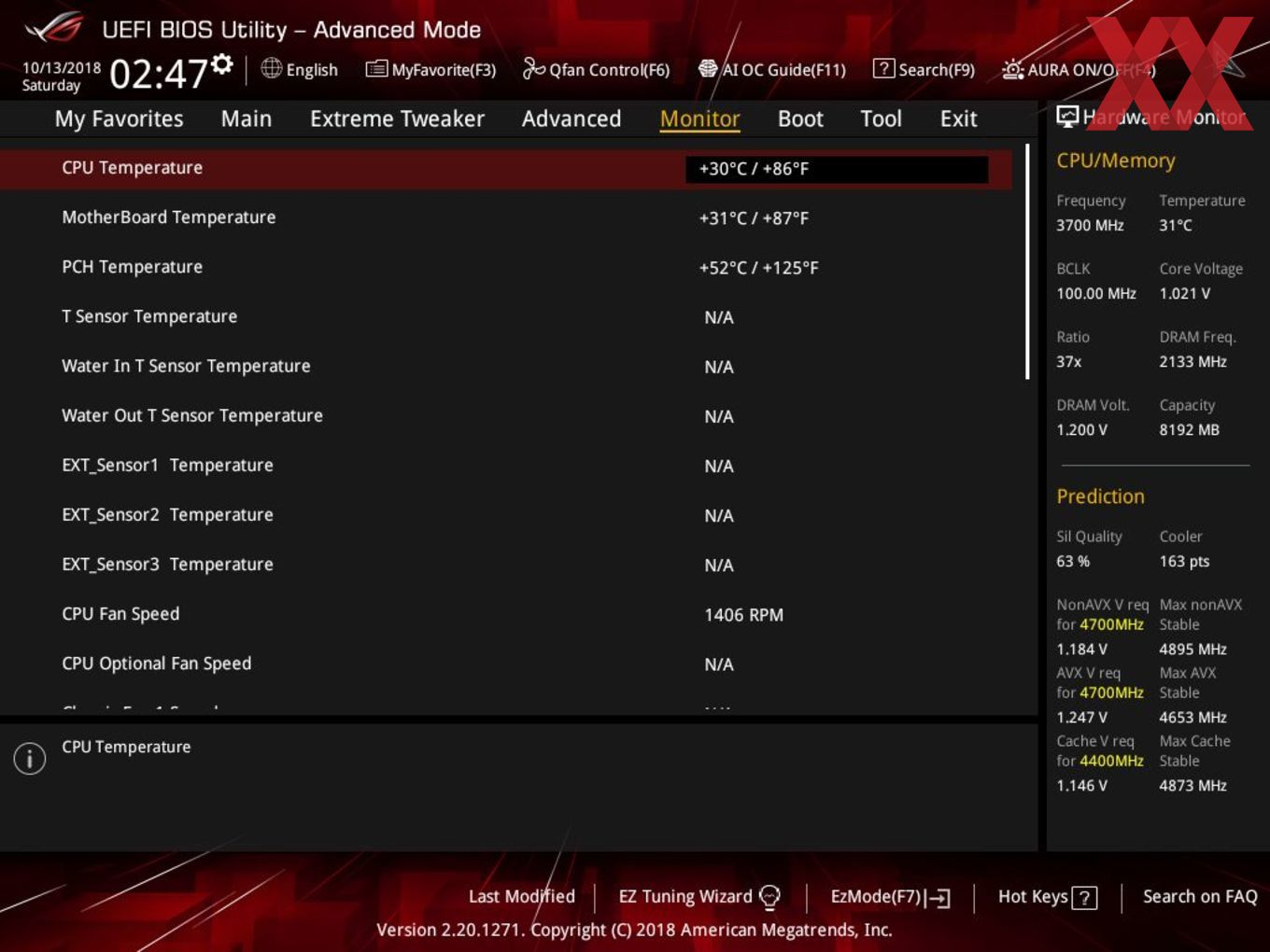Select CPU Temperature value field
Viewport: 1270px width, 952px height.
coord(837,169)
